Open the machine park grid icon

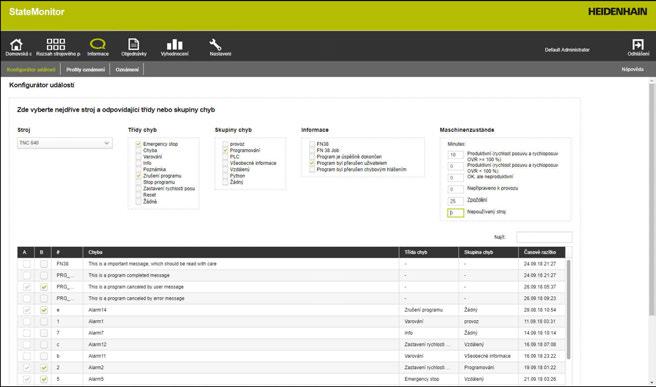coord(56,44)
